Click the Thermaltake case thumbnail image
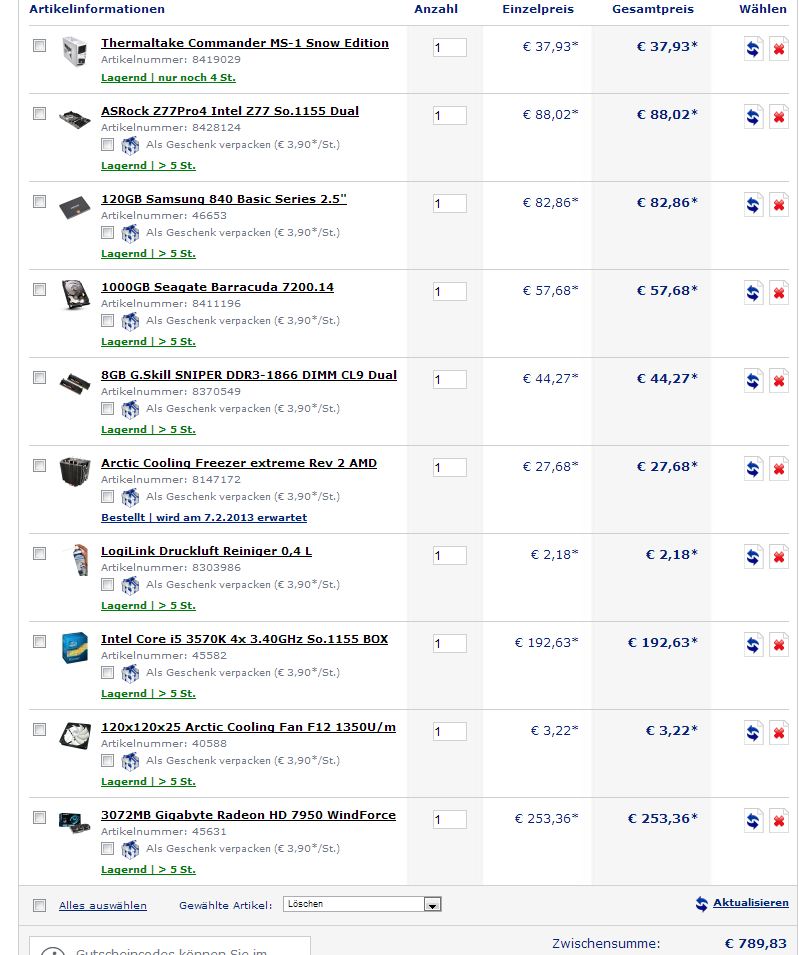 click(75, 51)
